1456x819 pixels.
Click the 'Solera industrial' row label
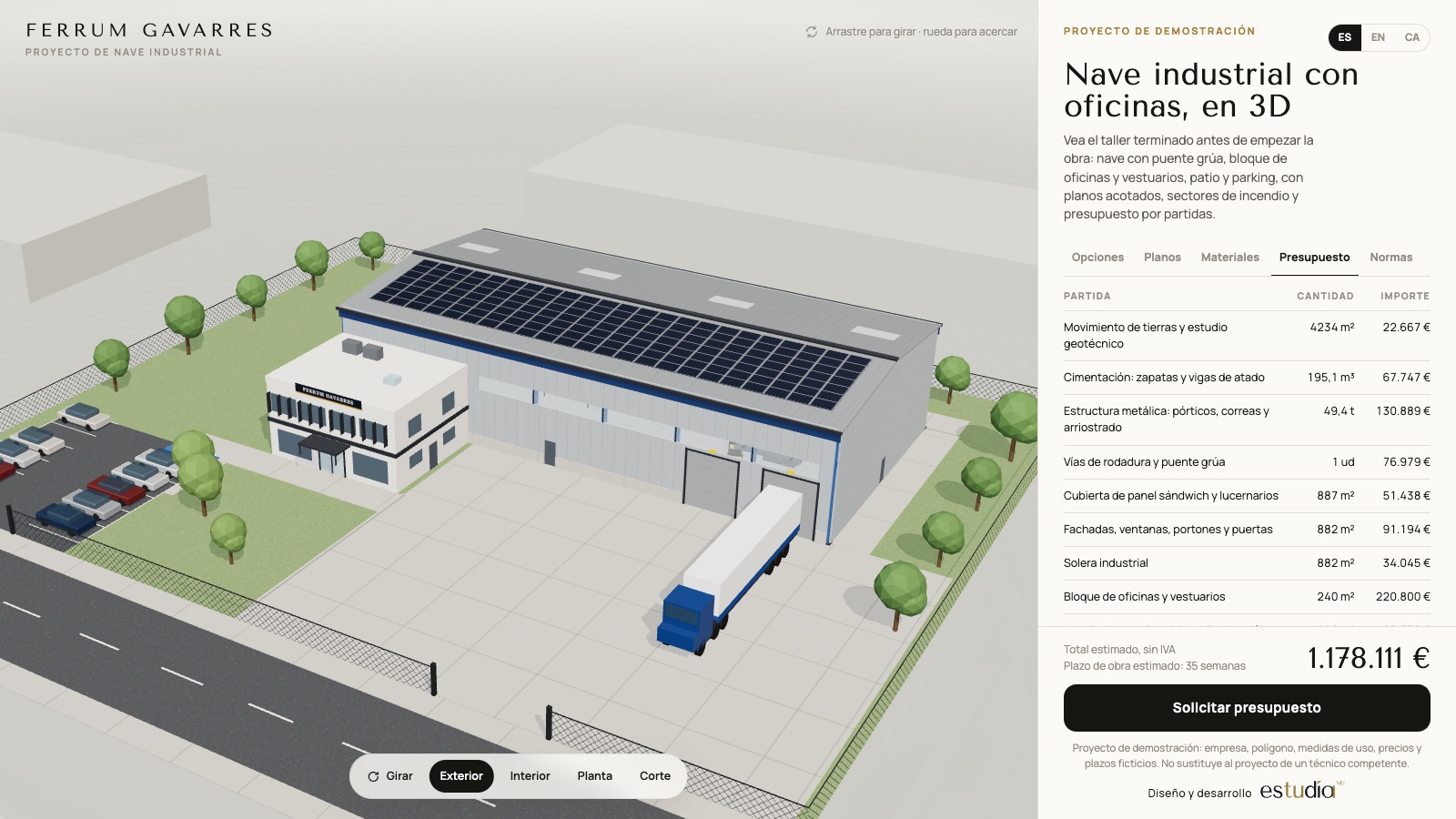click(1106, 563)
